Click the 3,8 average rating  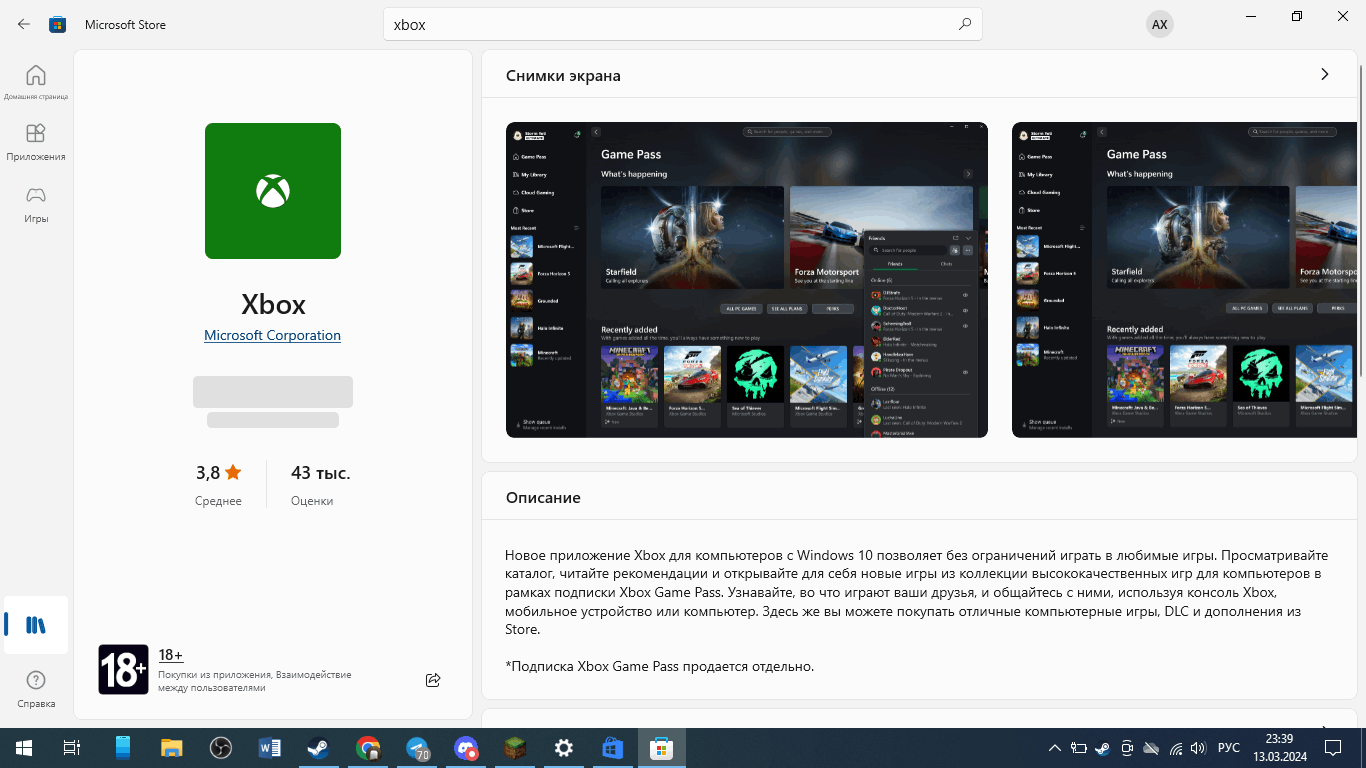tap(218, 473)
